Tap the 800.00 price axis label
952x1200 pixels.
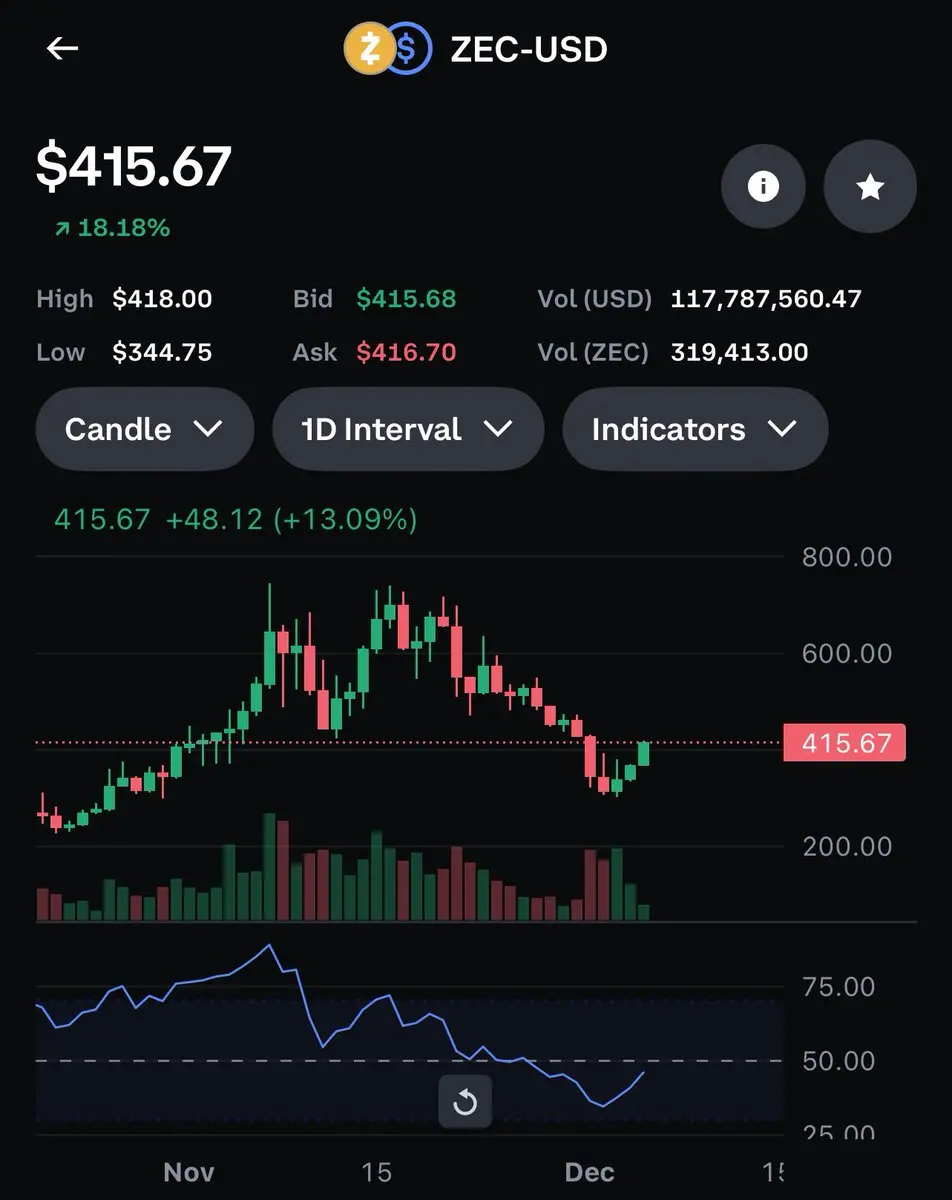click(847, 557)
